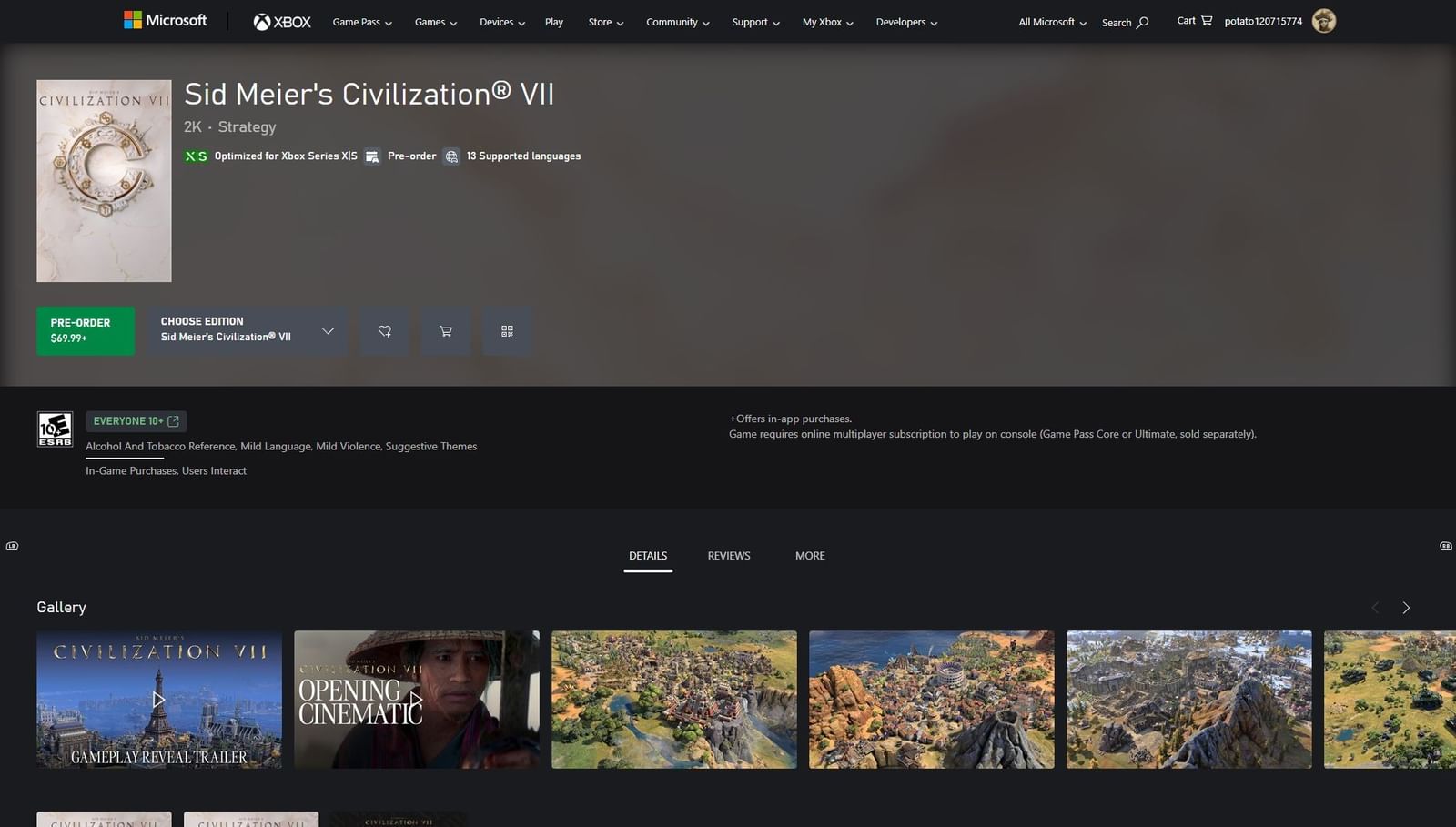Click the green Pre-Order button
This screenshot has height=827, width=1456.
[85, 331]
